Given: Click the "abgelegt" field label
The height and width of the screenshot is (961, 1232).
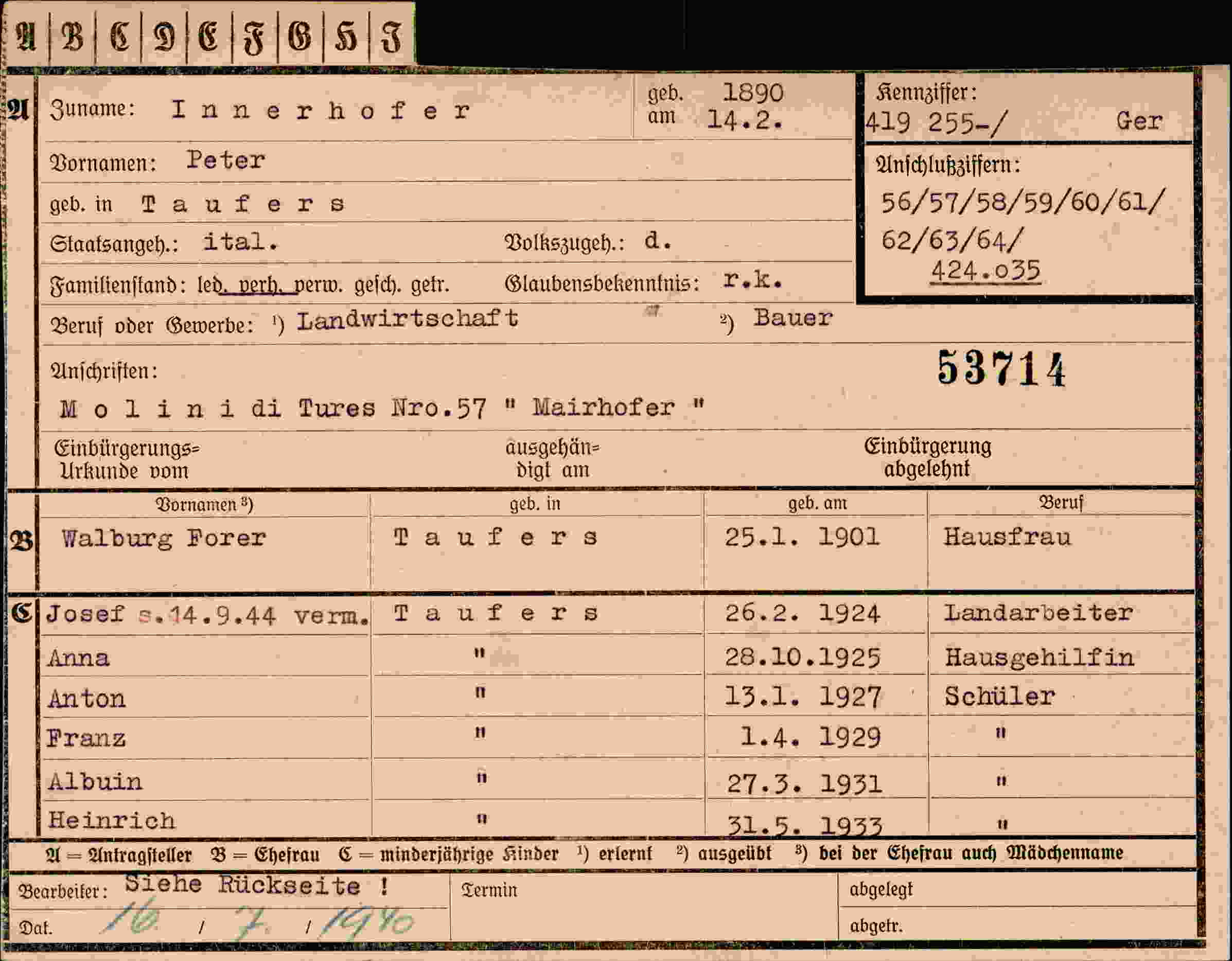Looking at the screenshot, I should click(881, 890).
